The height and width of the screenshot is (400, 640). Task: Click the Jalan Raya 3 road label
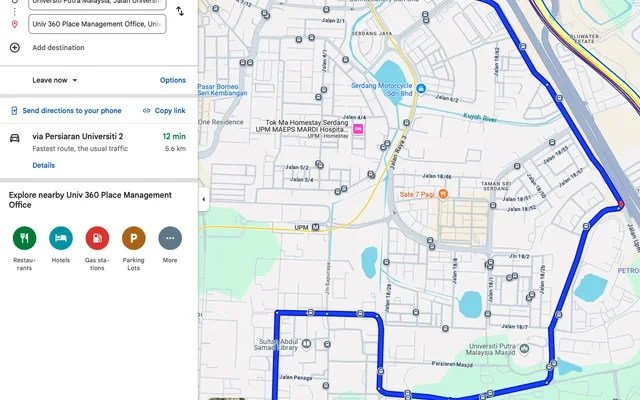pyautogui.click(x=399, y=152)
